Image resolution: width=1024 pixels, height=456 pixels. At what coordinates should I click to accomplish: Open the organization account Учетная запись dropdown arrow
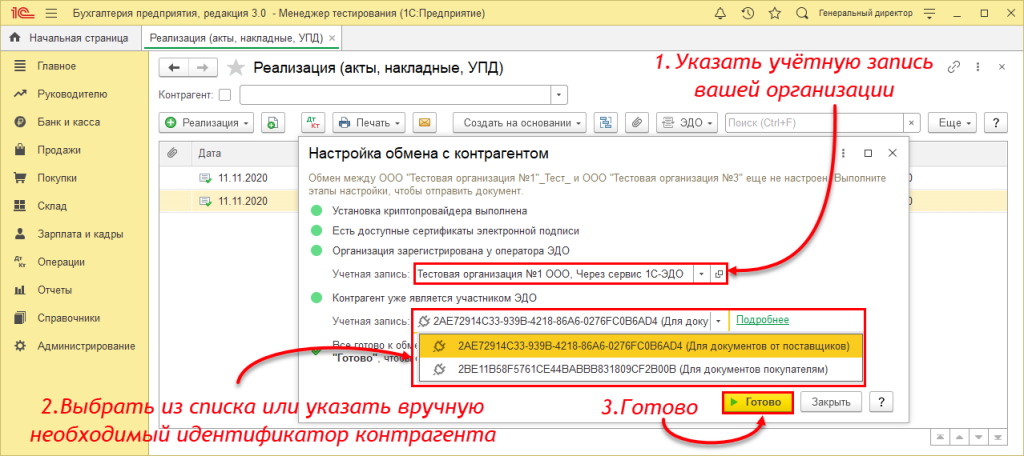click(x=701, y=274)
